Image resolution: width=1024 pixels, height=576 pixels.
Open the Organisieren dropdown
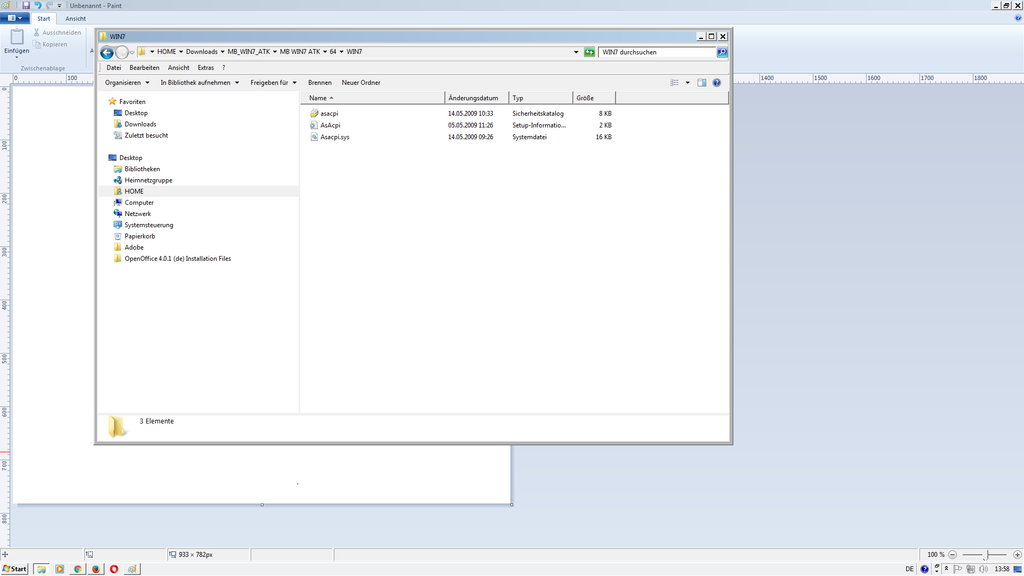127,83
